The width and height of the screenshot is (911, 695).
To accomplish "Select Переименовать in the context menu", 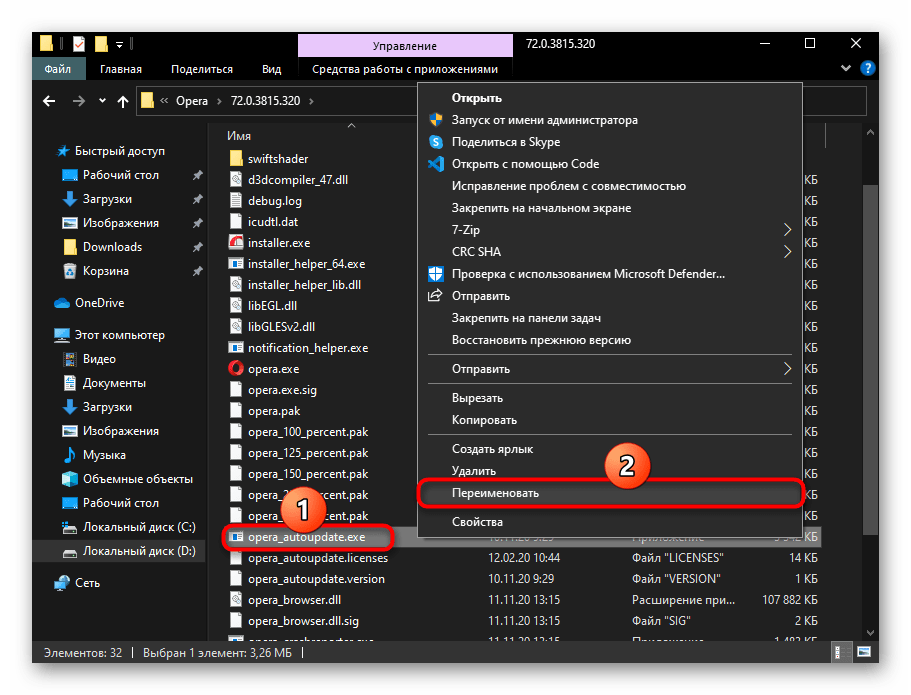I will [x=496, y=494].
